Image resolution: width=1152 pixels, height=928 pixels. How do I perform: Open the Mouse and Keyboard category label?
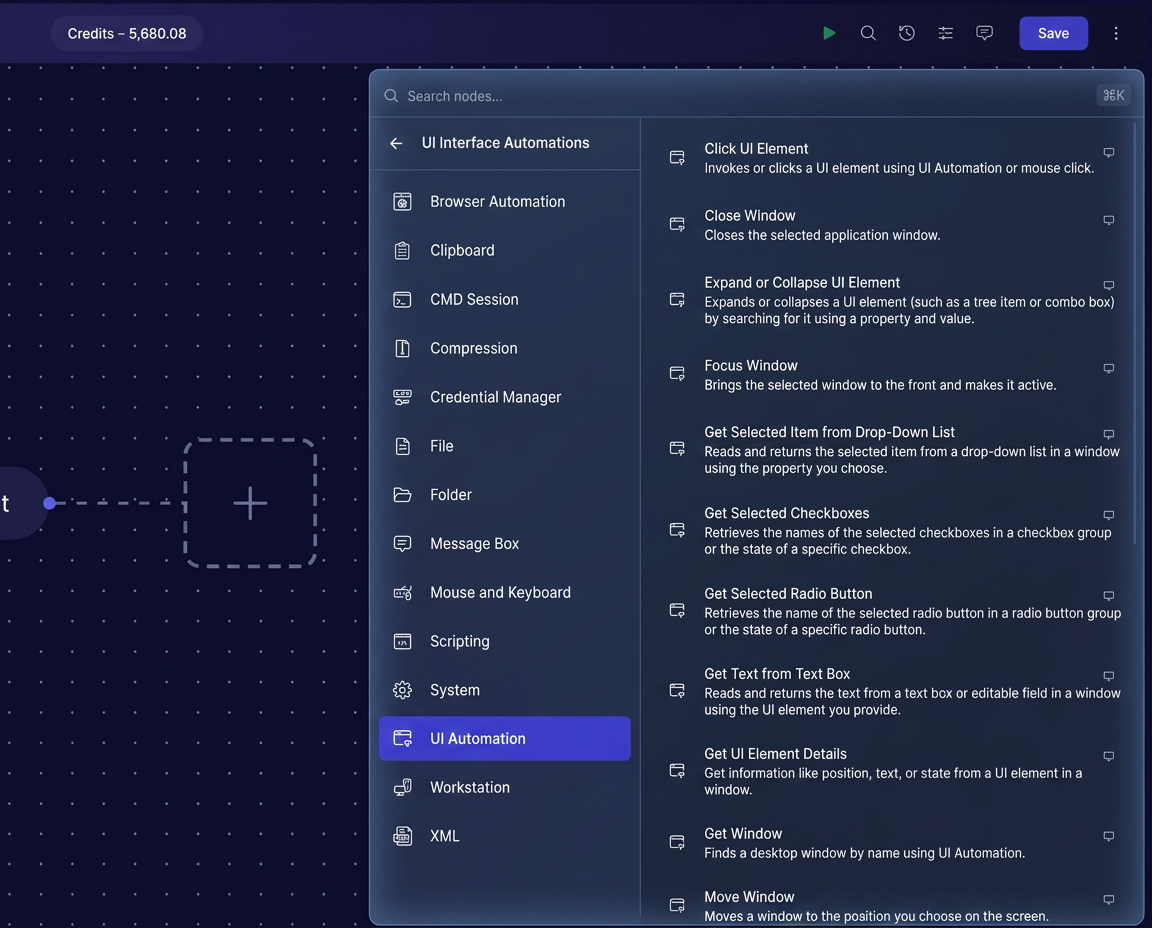tap(500, 592)
